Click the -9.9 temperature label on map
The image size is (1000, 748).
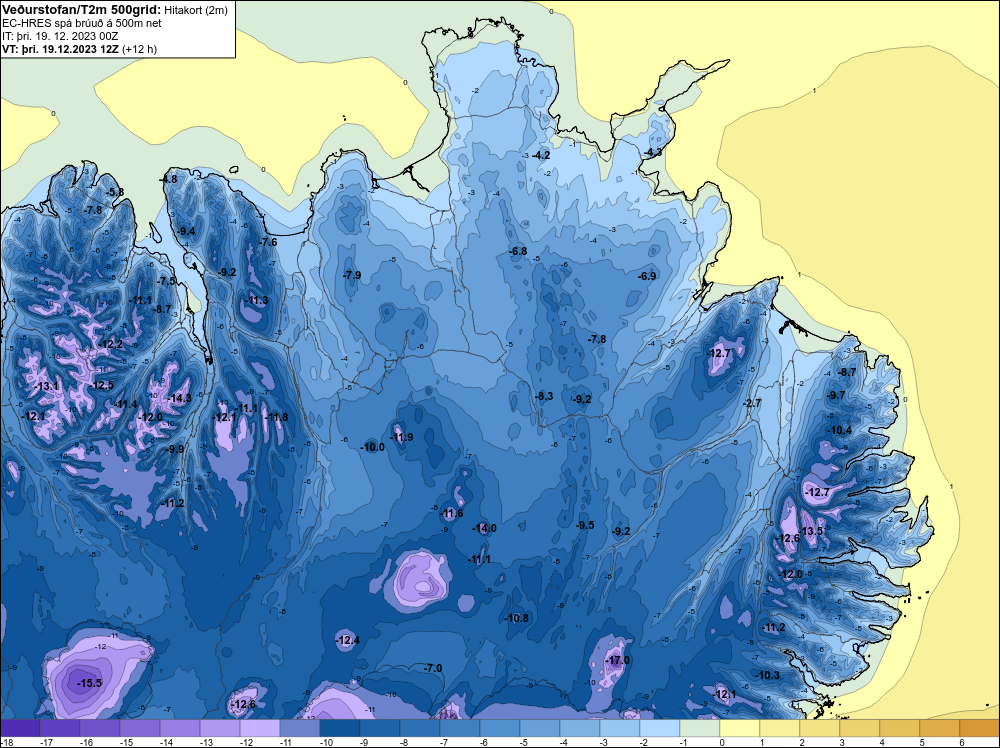coord(175,449)
